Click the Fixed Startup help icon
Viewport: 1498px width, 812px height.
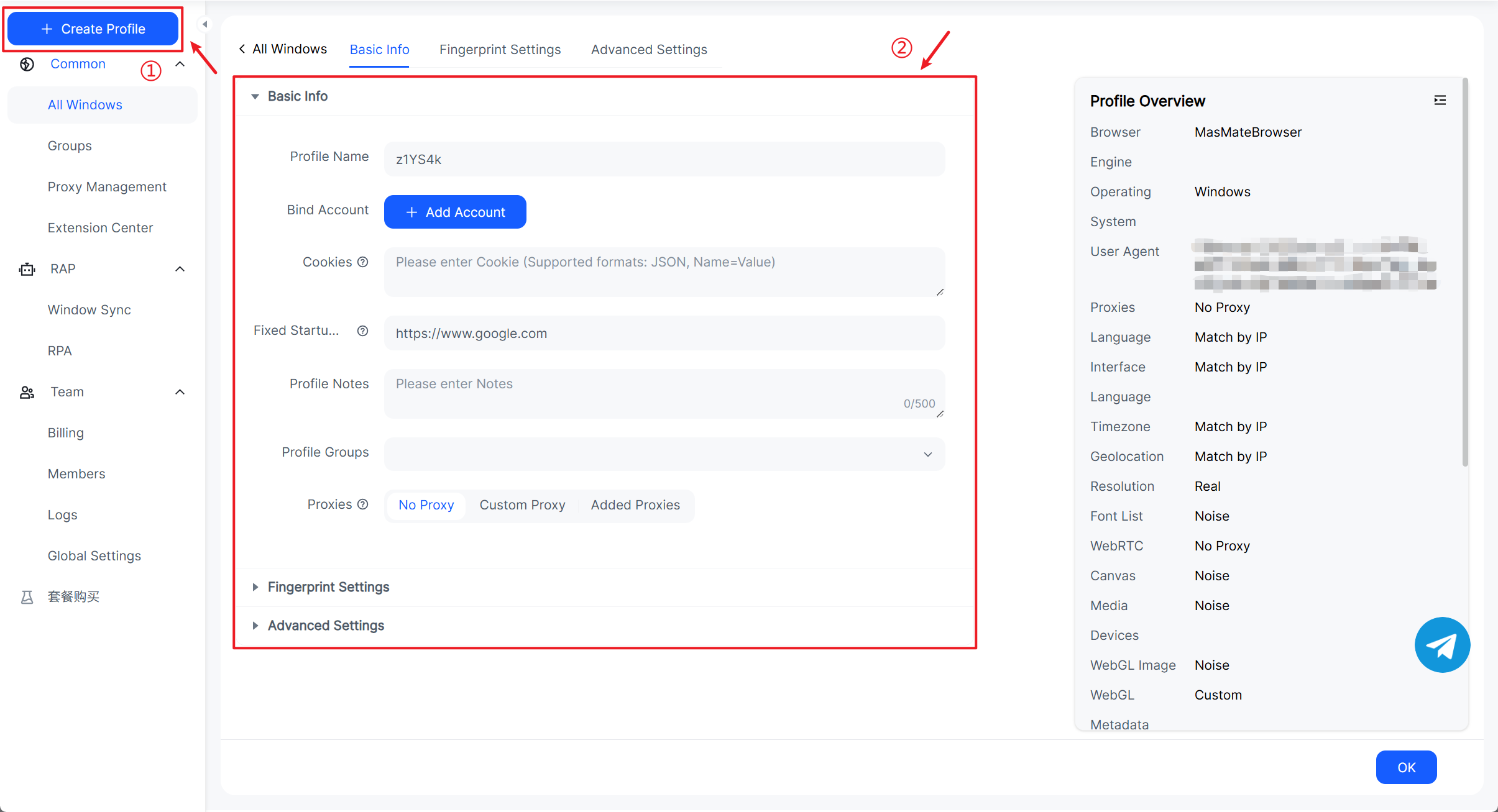[363, 331]
